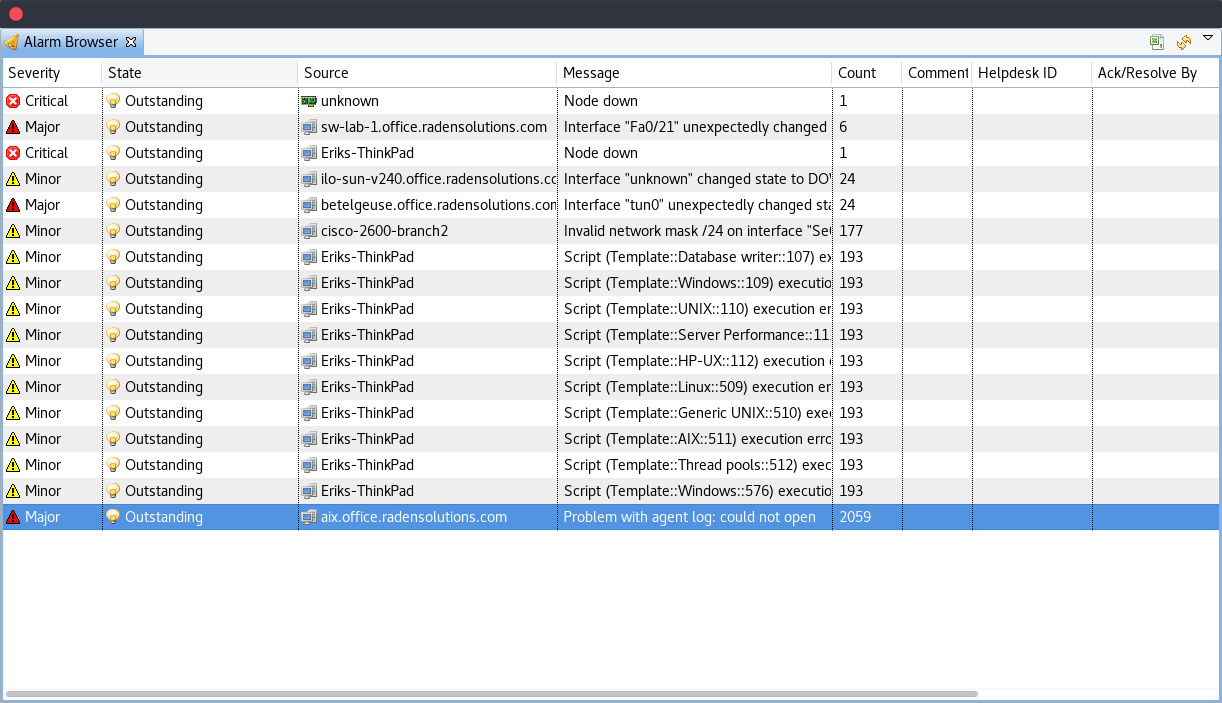Image resolution: width=1222 pixels, height=703 pixels.
Task: Close the Alarm Browser tab
Action: [x=131, y=42]
